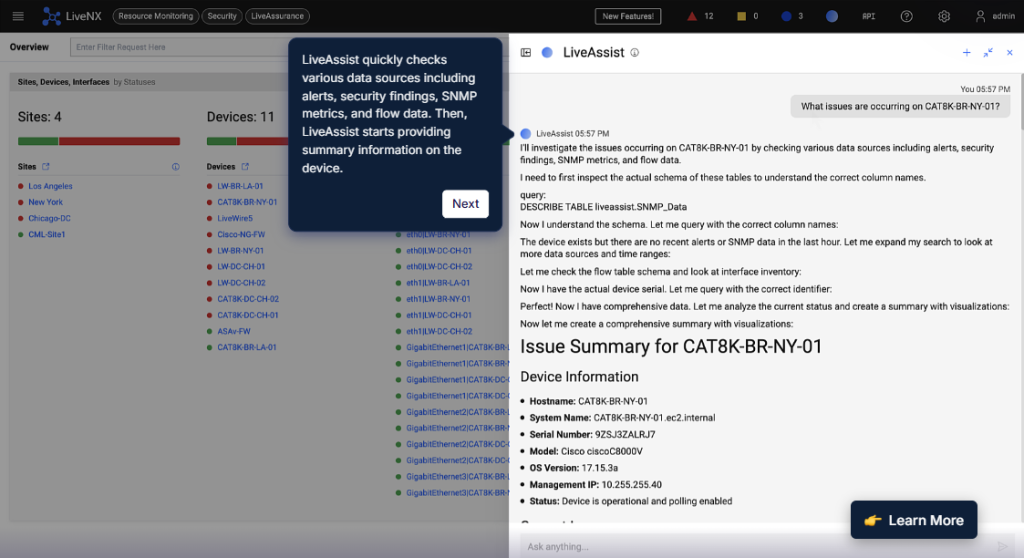Open the LiveAssurance tab
Screen dimensions: 1024x558
(278, 16)
